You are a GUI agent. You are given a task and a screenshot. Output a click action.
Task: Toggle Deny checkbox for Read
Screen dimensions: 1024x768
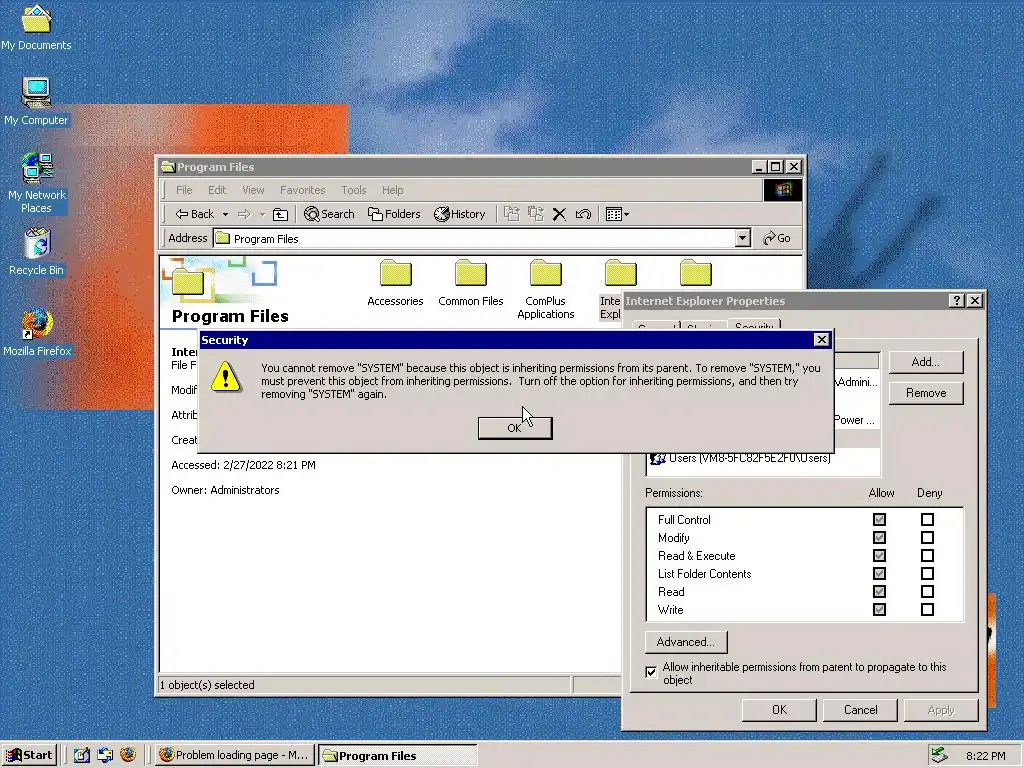927,592
